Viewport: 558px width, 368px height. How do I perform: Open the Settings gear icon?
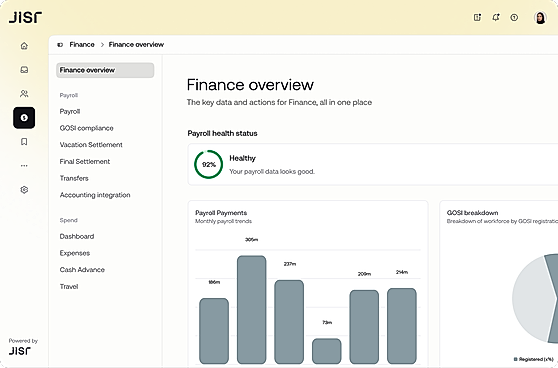pos(24,189)
